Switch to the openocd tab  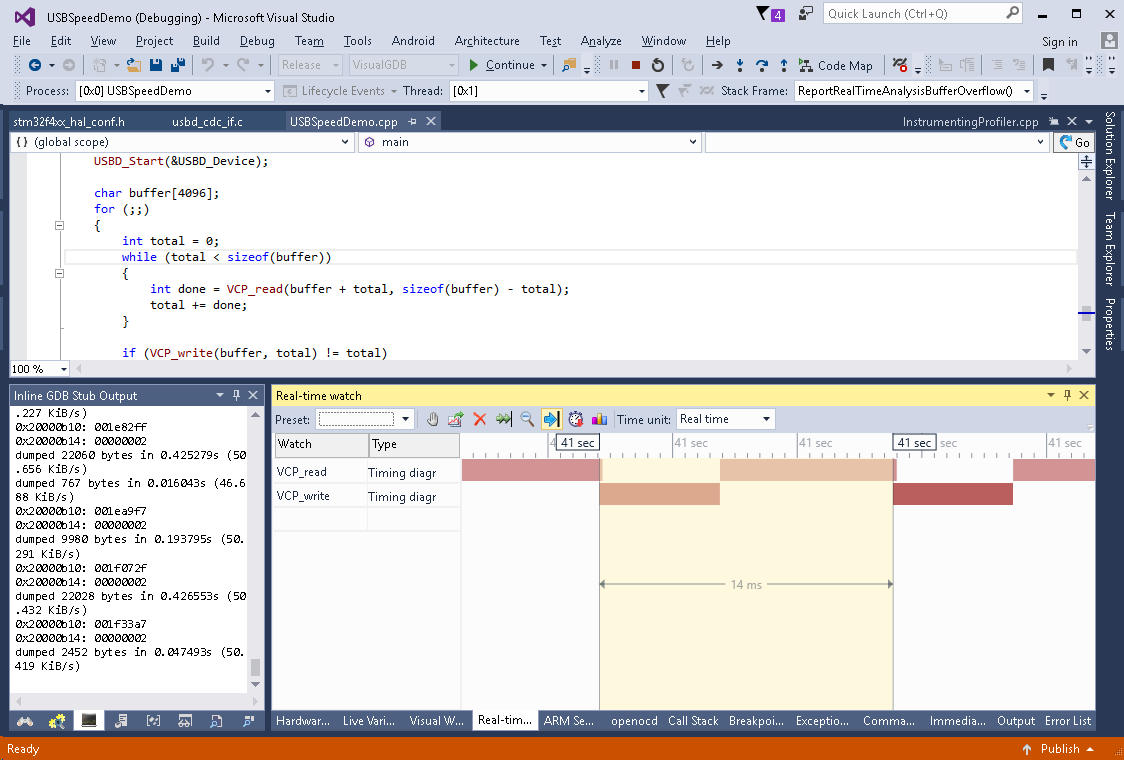pos(634,721)
